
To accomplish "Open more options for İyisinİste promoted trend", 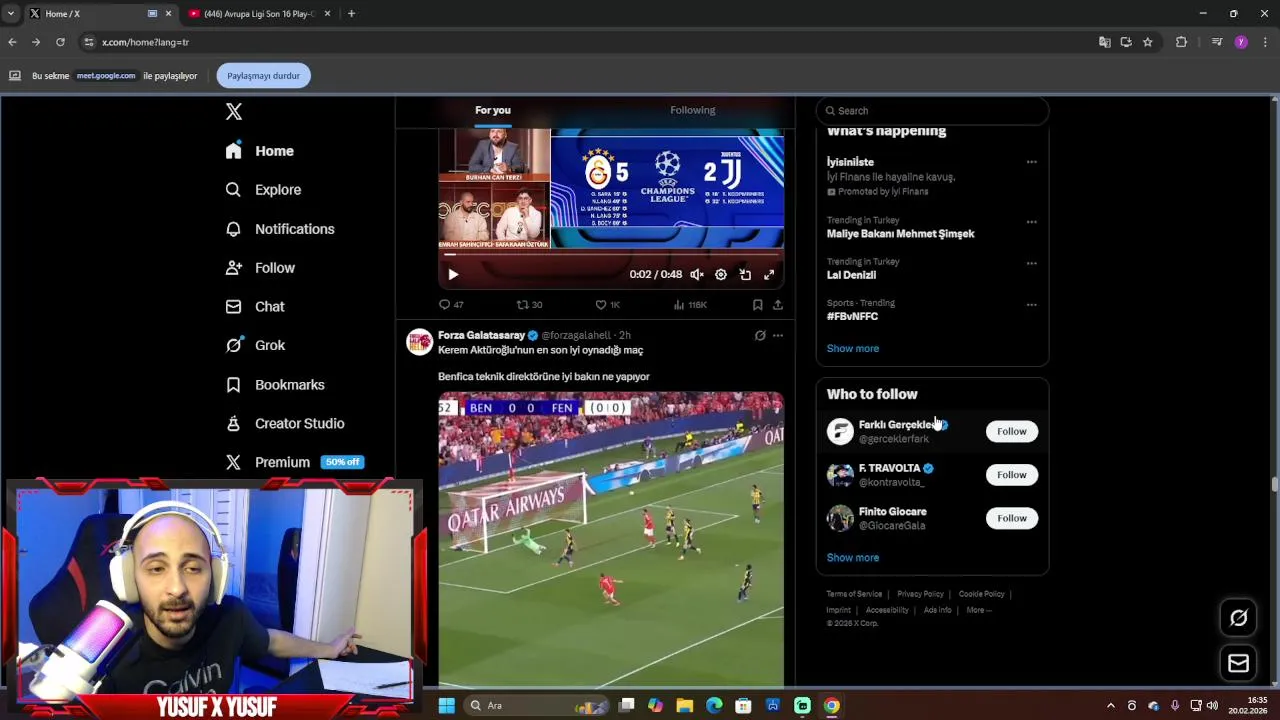I will [x=1031, y=162].
